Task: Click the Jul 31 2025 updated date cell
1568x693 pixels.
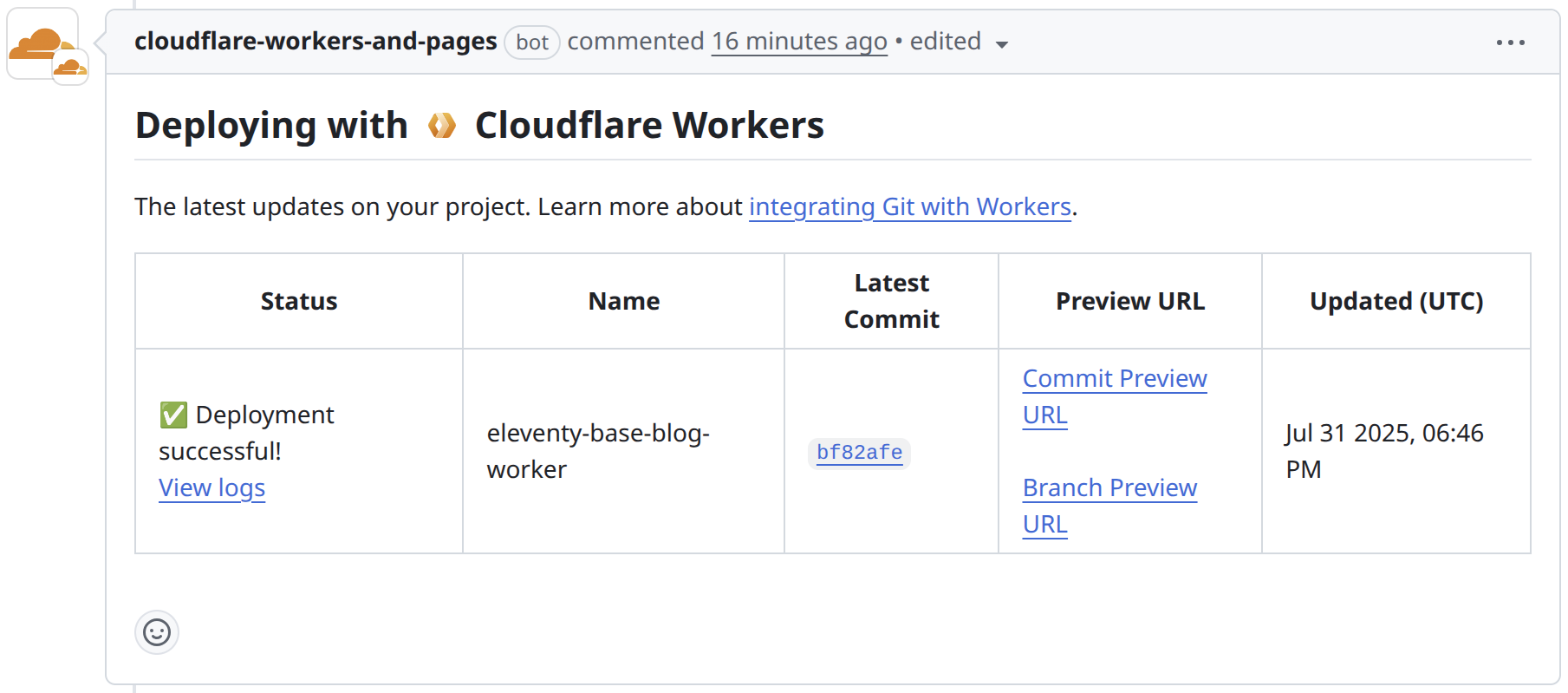Action: point(1383,451)
